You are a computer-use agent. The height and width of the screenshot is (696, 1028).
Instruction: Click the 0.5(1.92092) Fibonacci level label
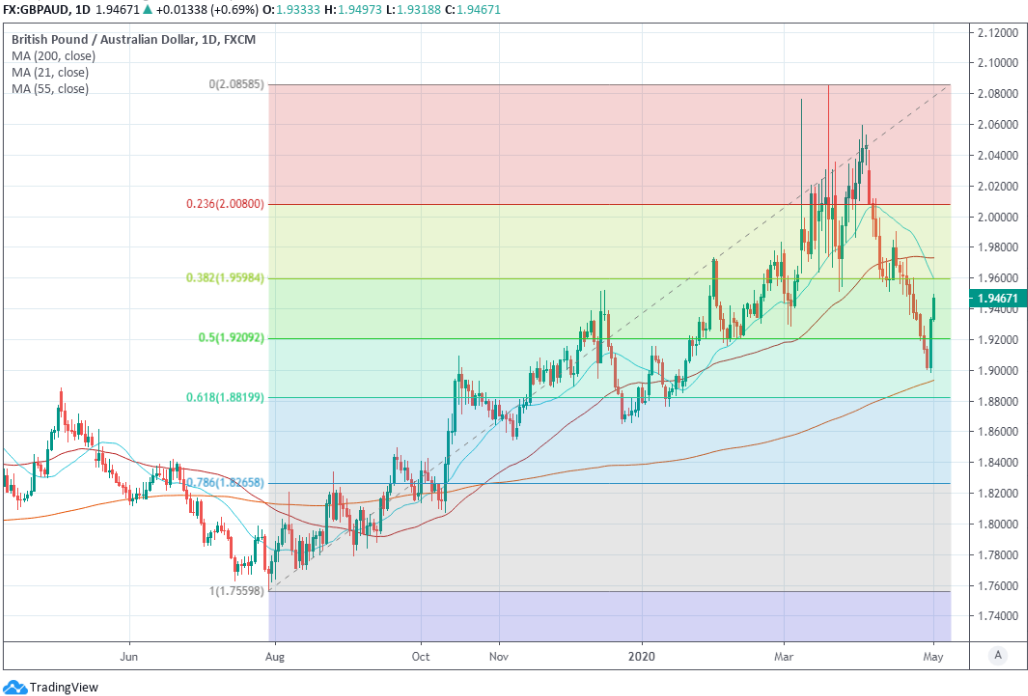(x=229, y=338)
